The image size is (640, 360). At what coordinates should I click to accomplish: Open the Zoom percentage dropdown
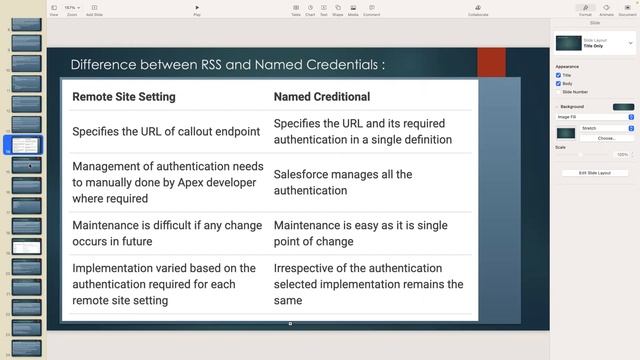(x=72, y=8)
